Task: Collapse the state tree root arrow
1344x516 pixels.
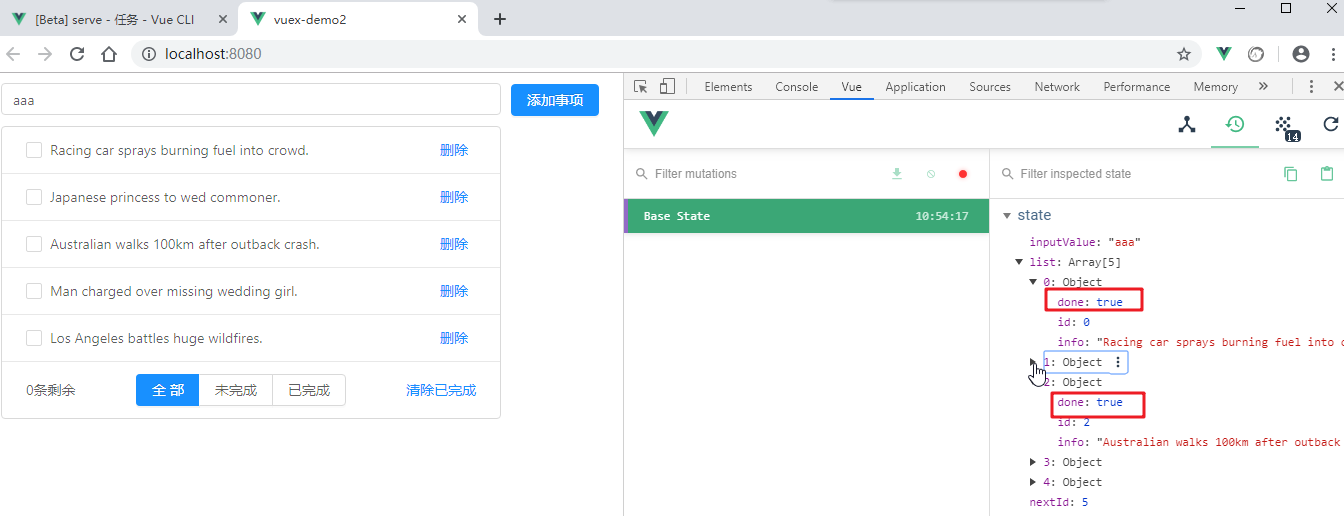Action: (x=1007, y=215)
